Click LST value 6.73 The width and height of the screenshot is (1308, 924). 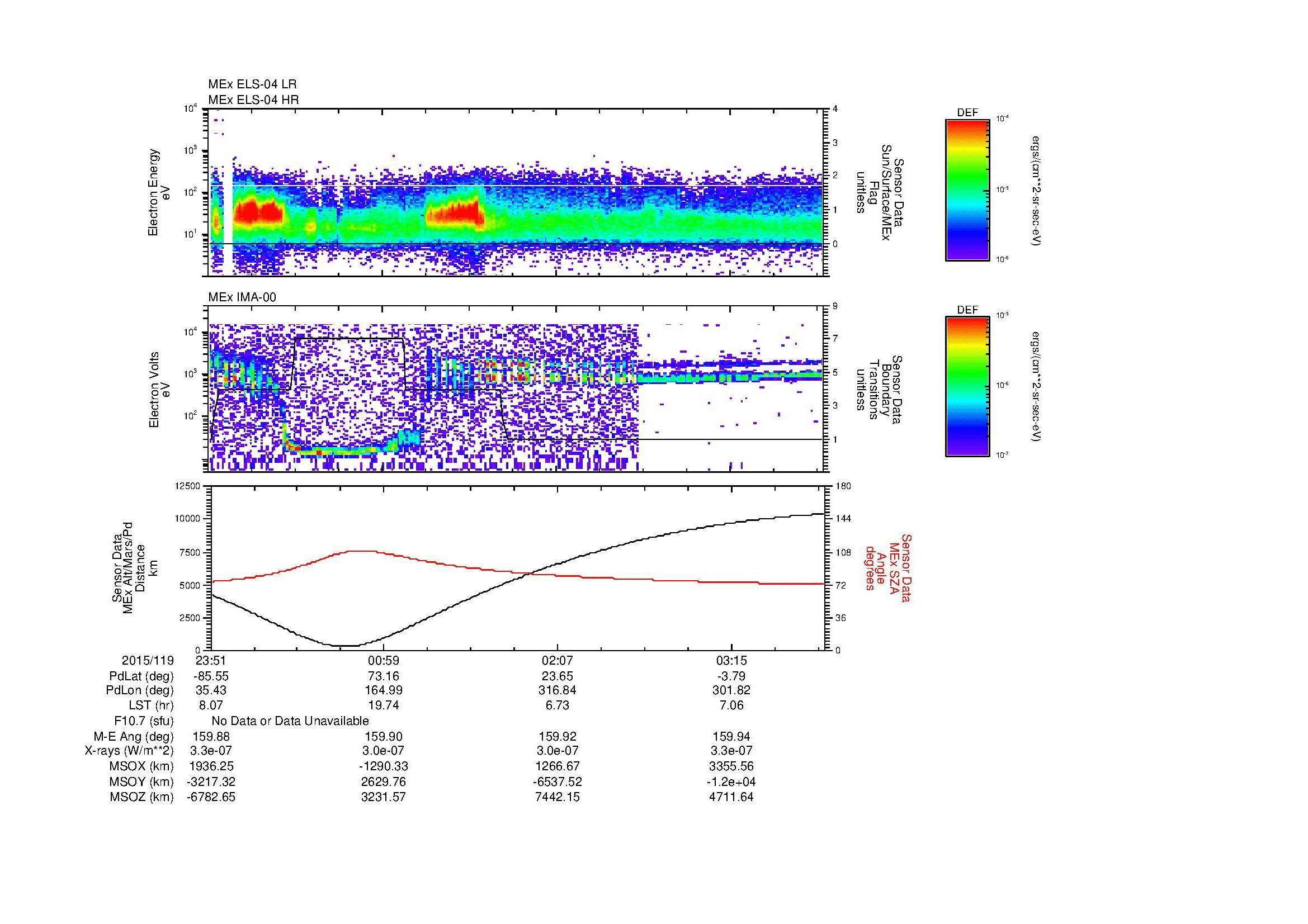pyautogui.click(x=557, y=705)
